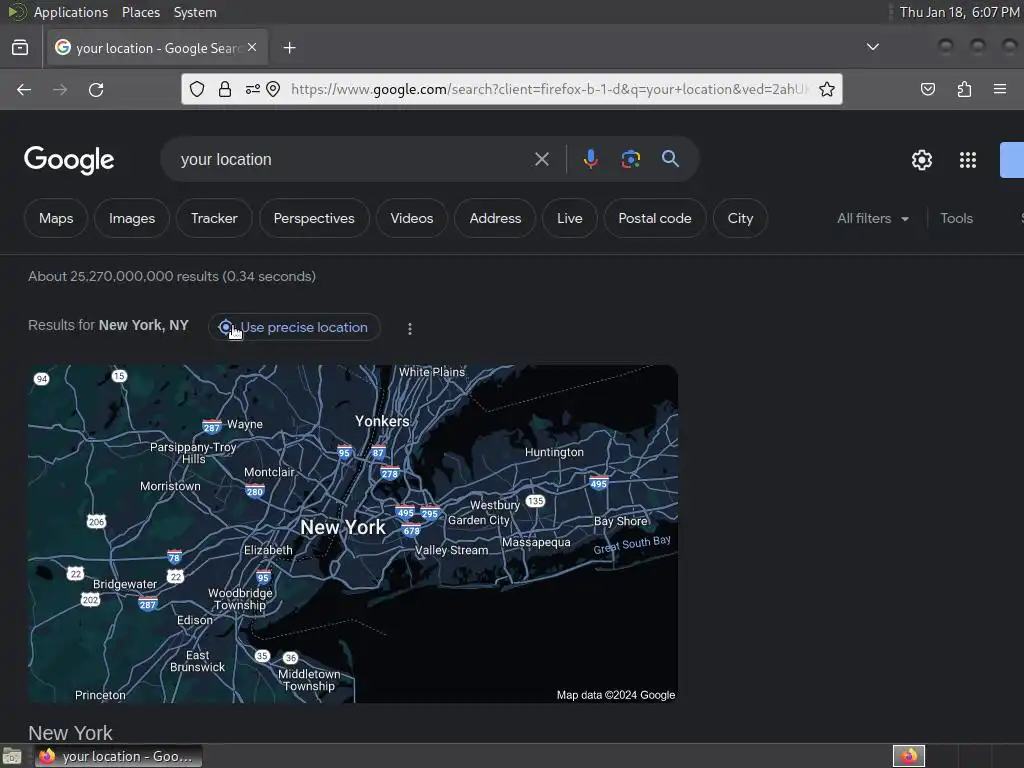Viewport: 1024px width, 768px height.
Task: Click show desktop icon in taskbar
Action: click(12, 756)
